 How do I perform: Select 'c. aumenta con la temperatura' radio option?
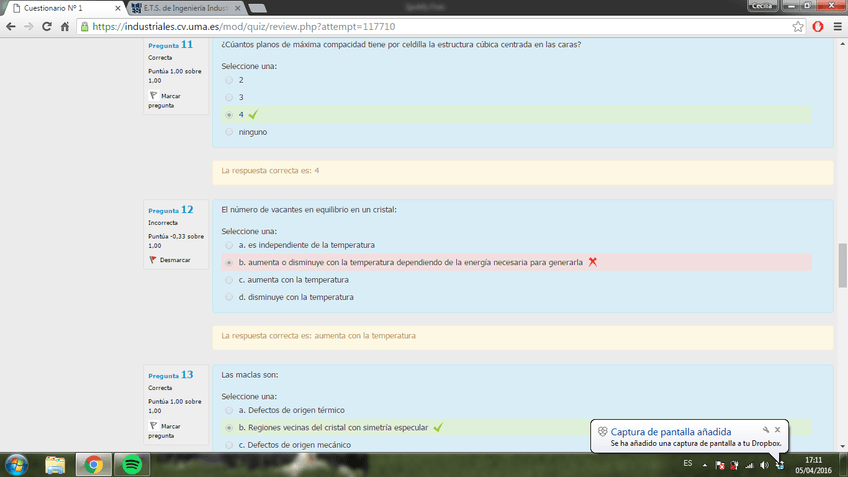pyautogui.click(x=229, y=280)
